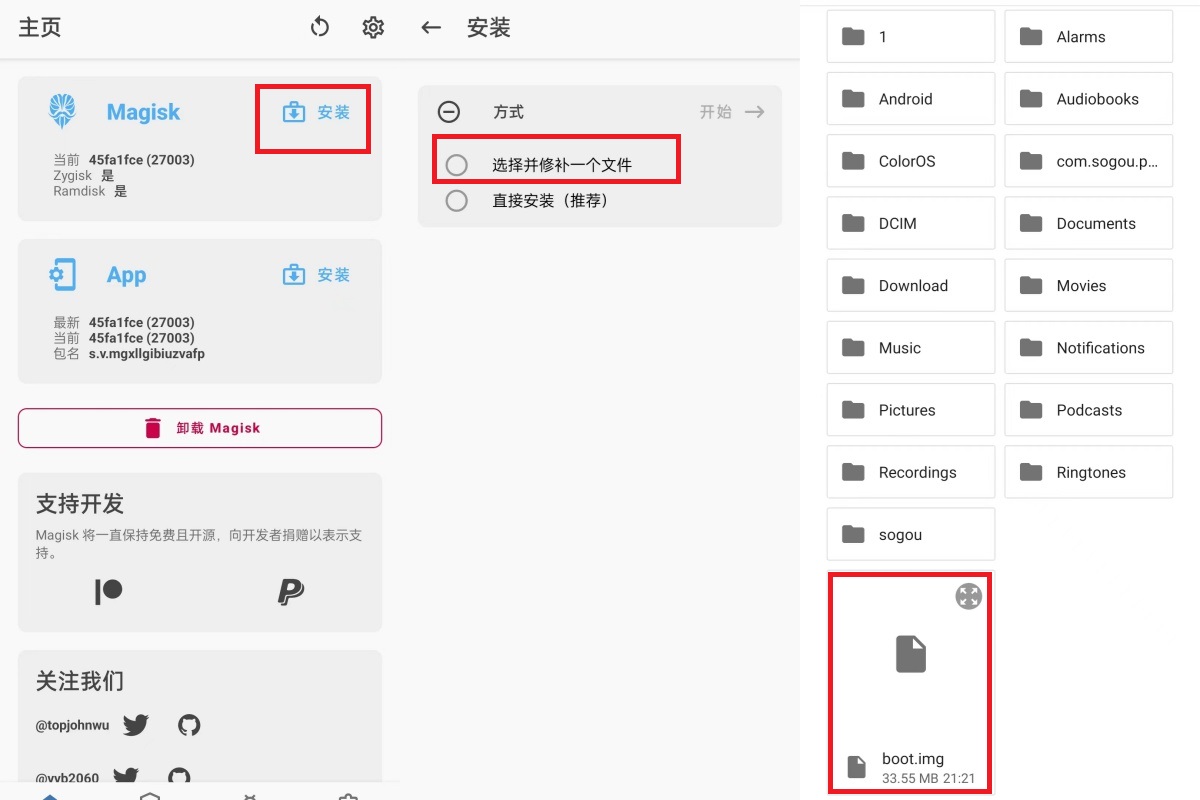Collapse the 方式 section with the minus icon

[x=449, y=112]
